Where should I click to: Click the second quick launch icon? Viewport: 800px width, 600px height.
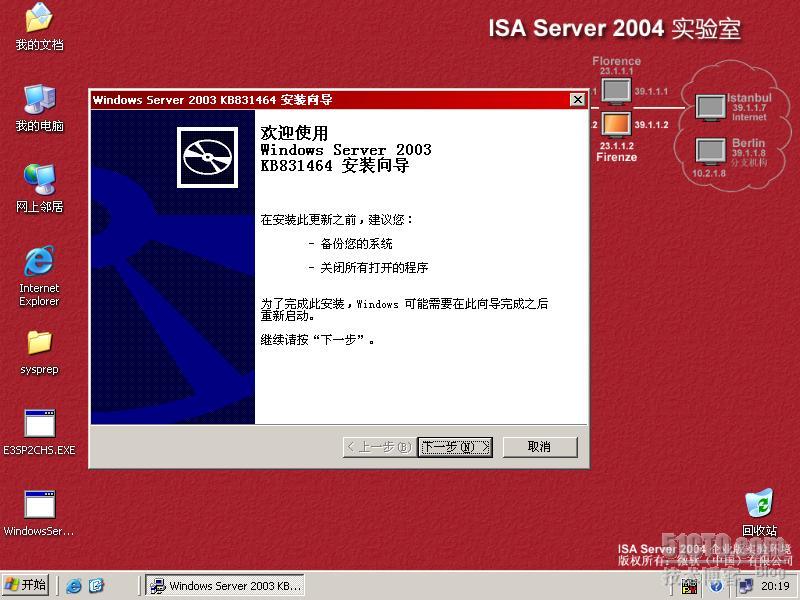[x=96, y=586]
